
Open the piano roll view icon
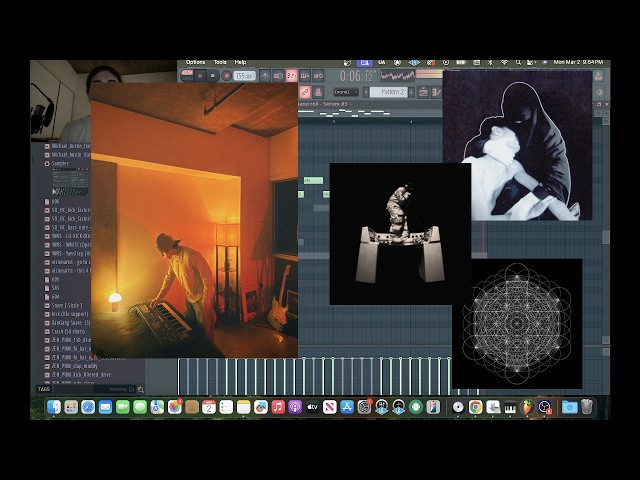point(436,92)
